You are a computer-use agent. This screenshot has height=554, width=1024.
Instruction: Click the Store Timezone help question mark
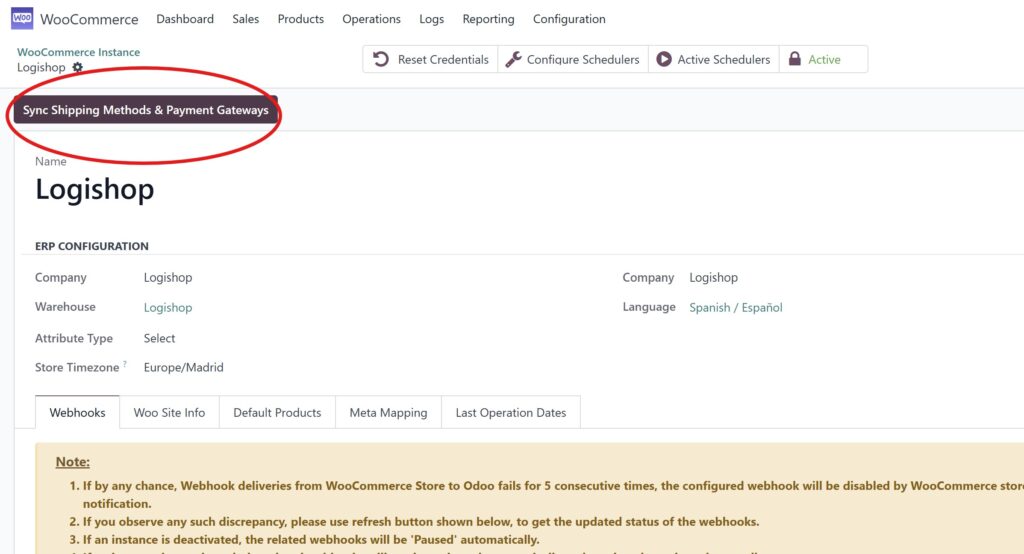click(x=125, y=363)
